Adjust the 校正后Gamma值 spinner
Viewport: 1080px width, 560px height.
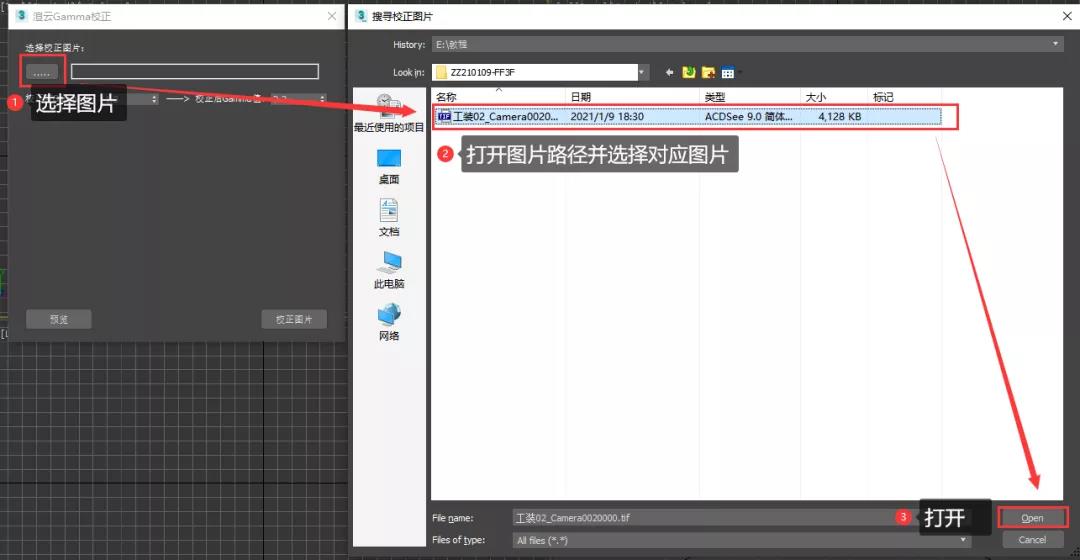(321, 99)
